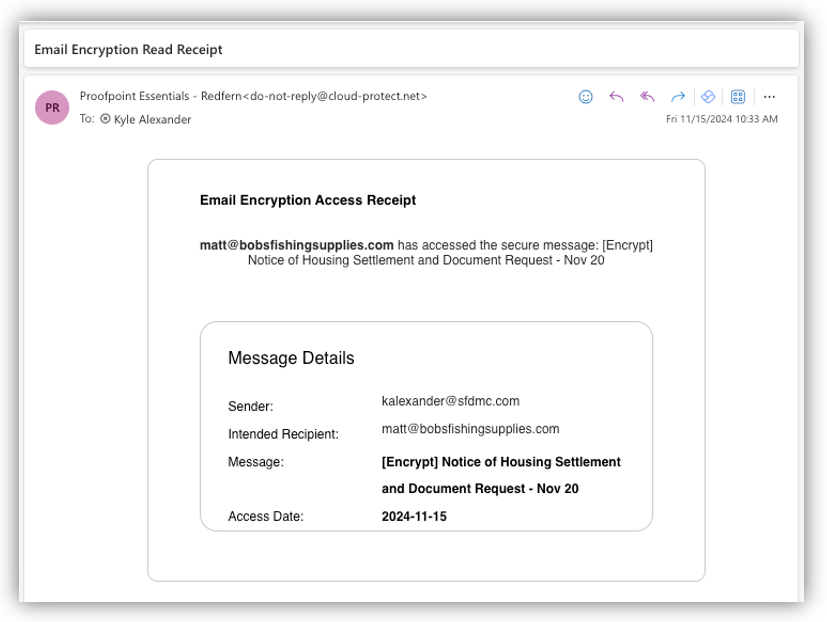Reply to the Proofpoint email

616,97
